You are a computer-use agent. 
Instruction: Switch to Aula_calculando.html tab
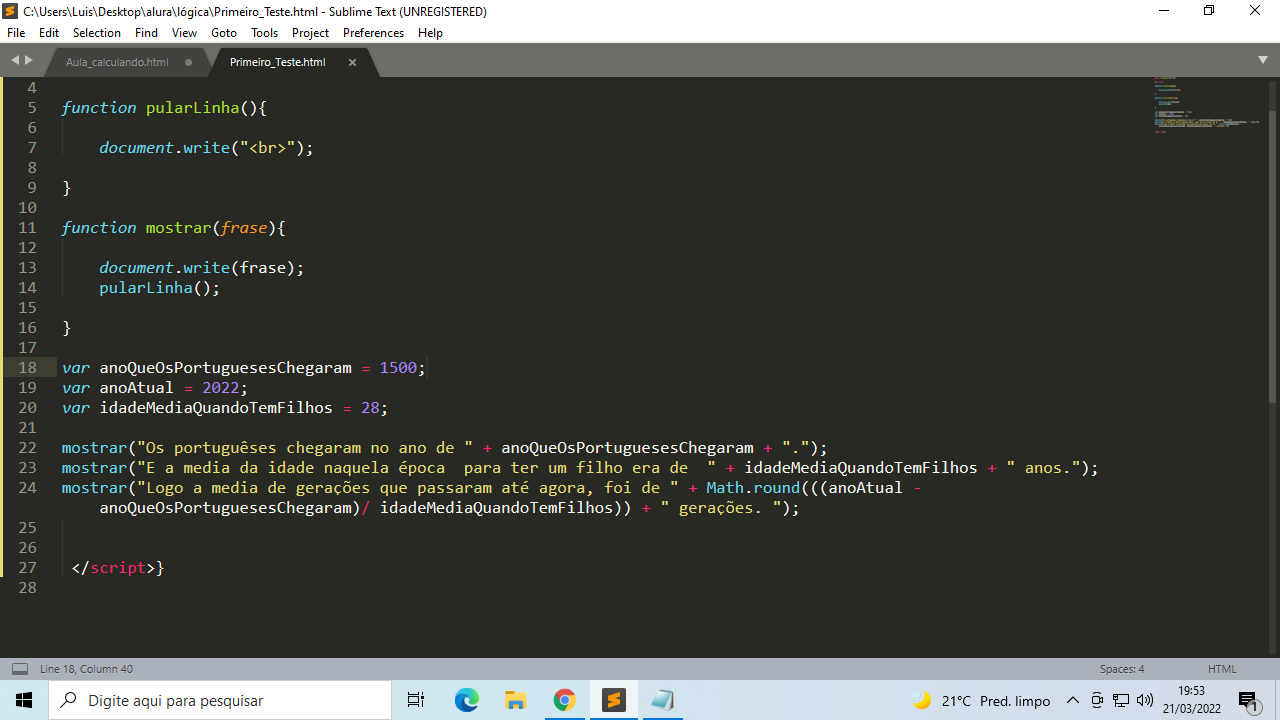point(117,62)
